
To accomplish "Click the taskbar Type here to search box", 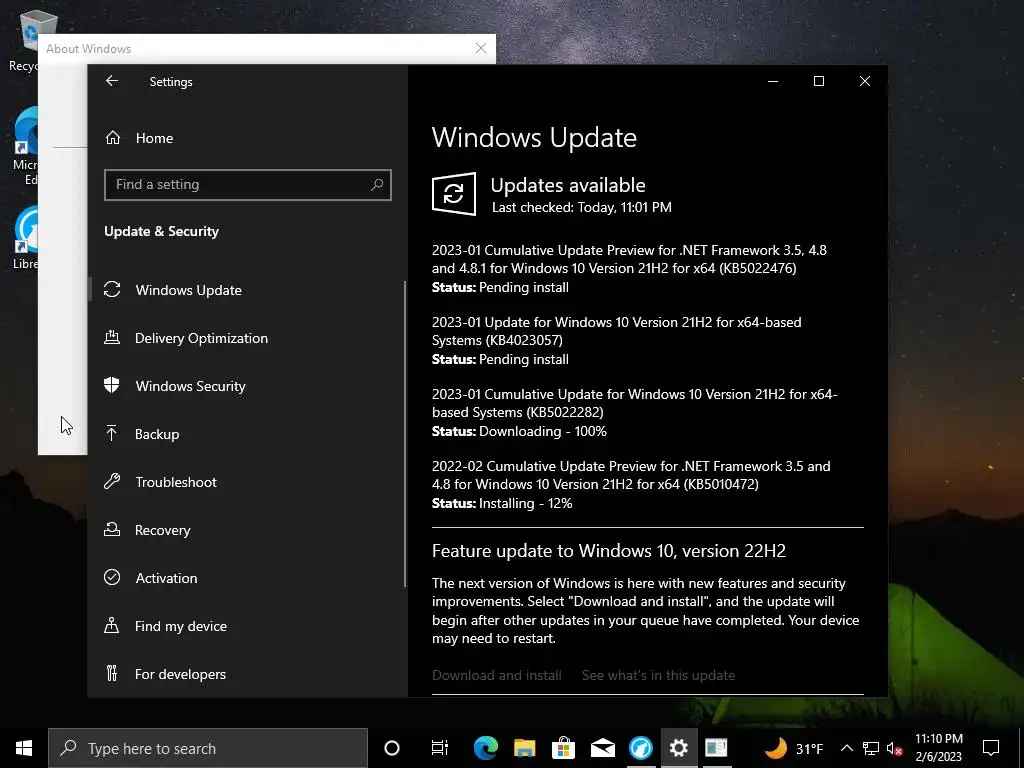I will click(x=208, y=748).
